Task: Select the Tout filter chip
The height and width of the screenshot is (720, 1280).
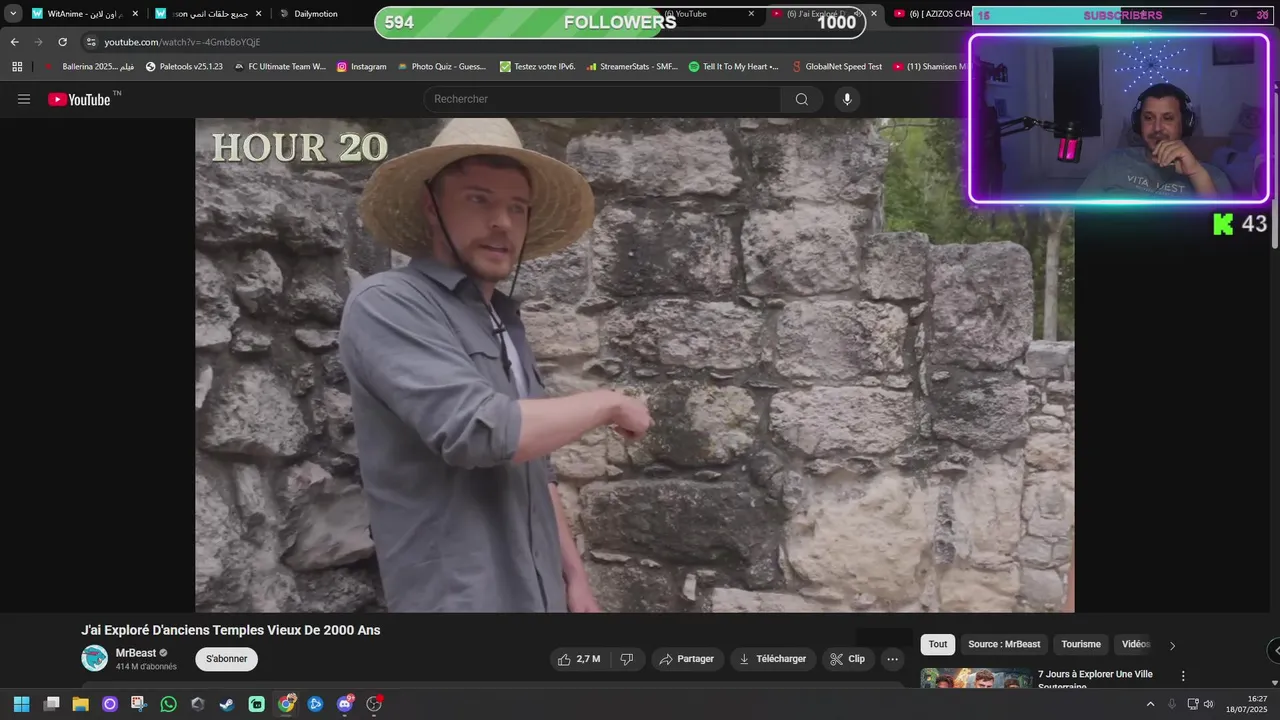Action: coord(938,644)
